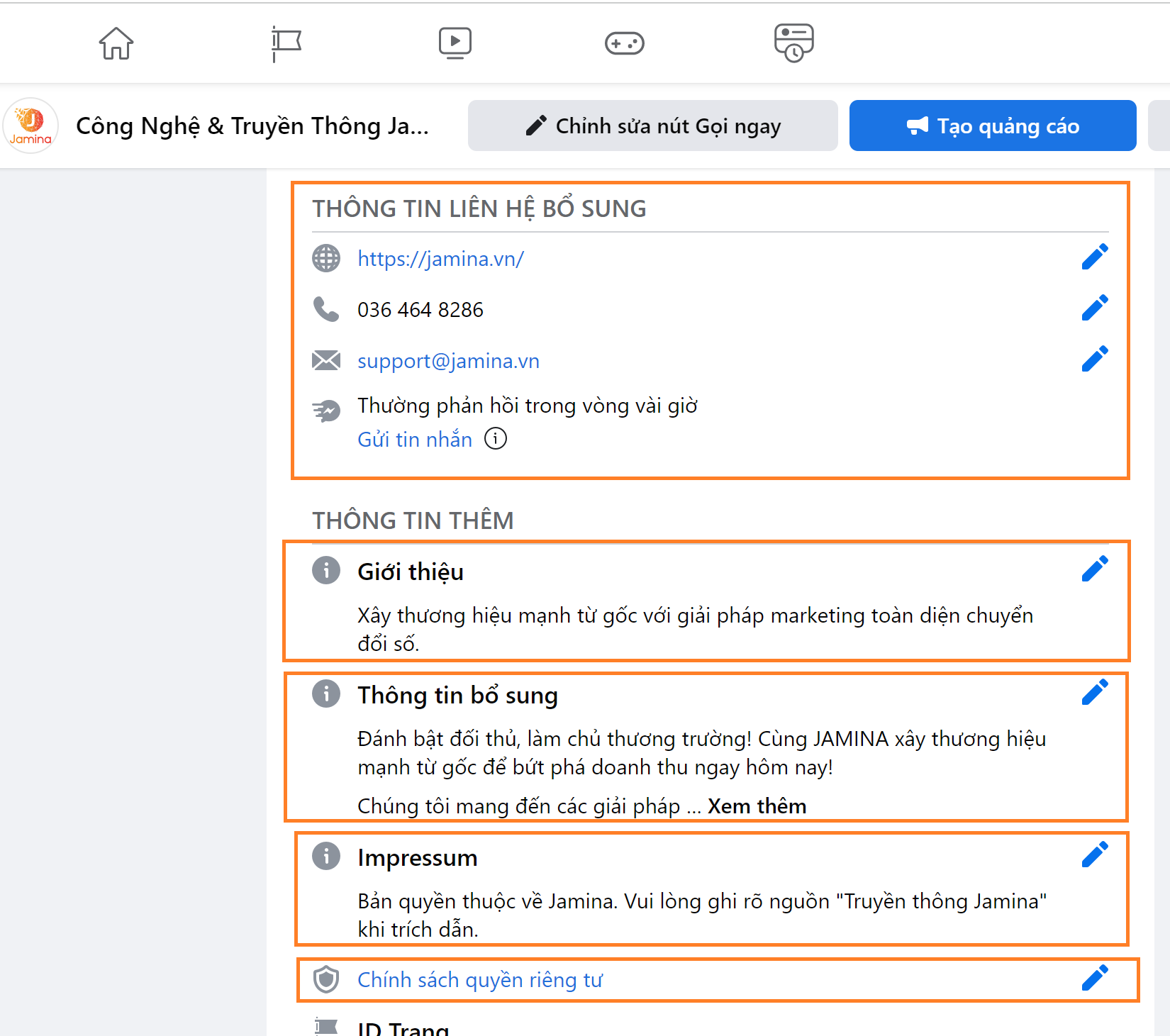Click info icon beside Gửi tin nhắn

tap(496, 439)
